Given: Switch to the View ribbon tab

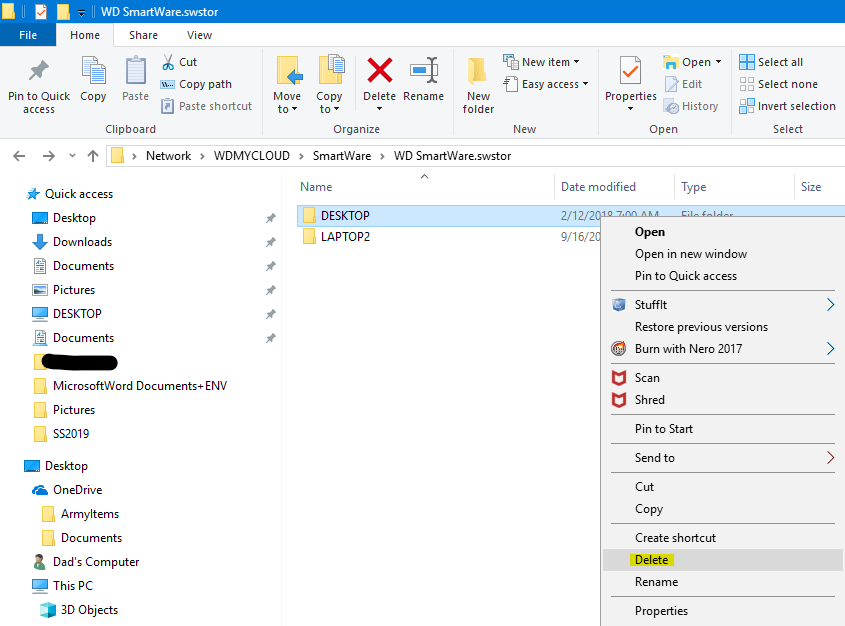Looking at the screenshot, I should 199,35.
